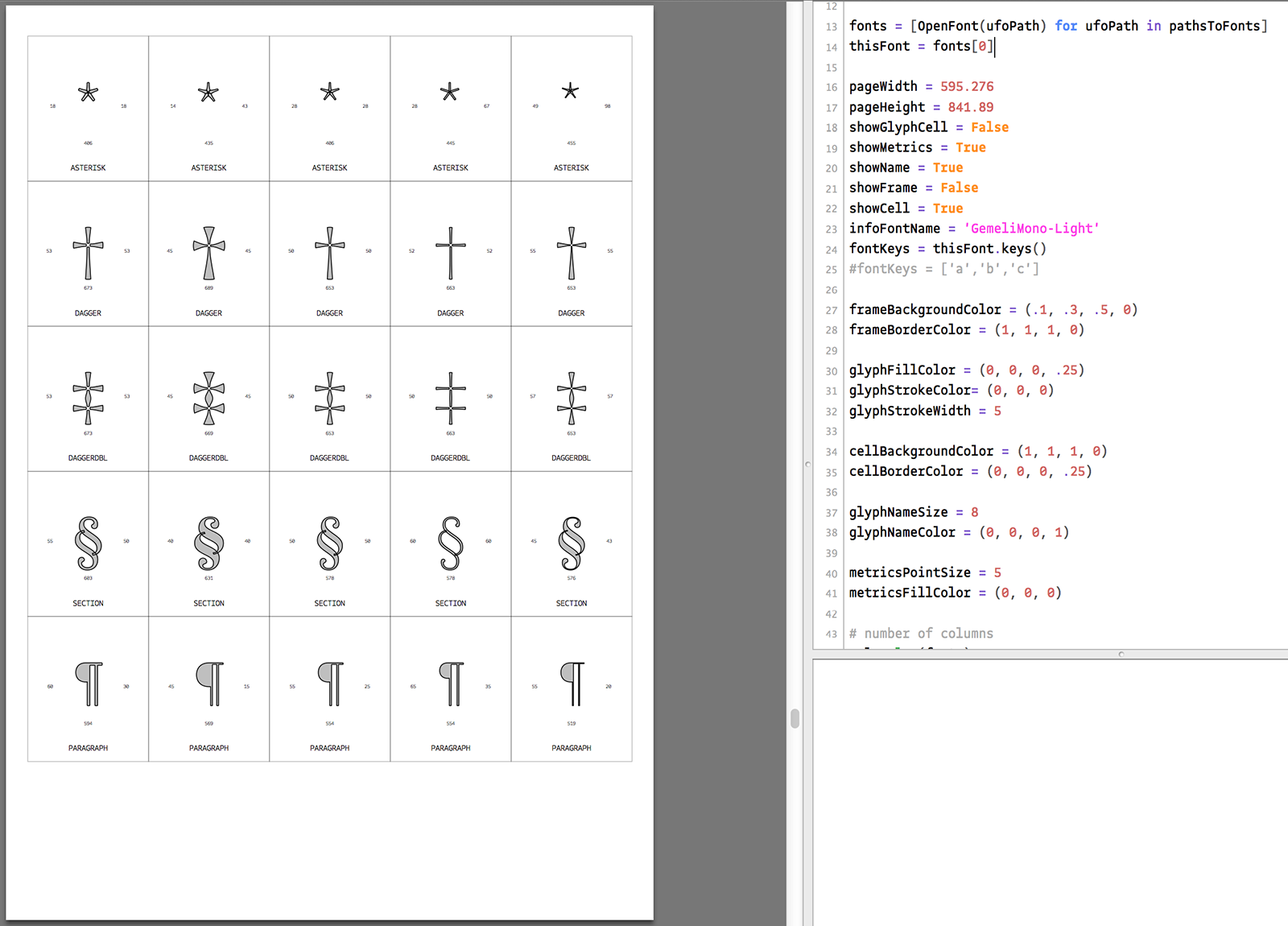Click the glyphStrokeWidth value 5

point(996,411)
